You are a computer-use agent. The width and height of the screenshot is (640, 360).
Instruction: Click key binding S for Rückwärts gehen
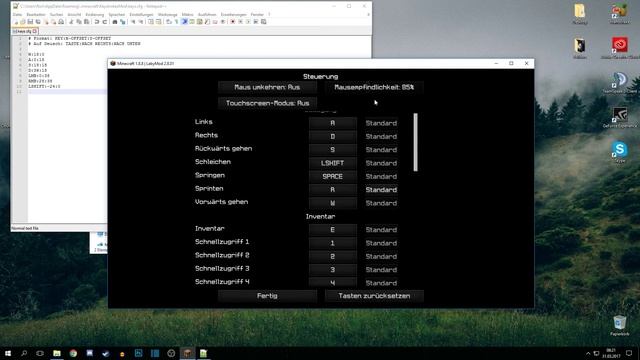coord(333,150)
